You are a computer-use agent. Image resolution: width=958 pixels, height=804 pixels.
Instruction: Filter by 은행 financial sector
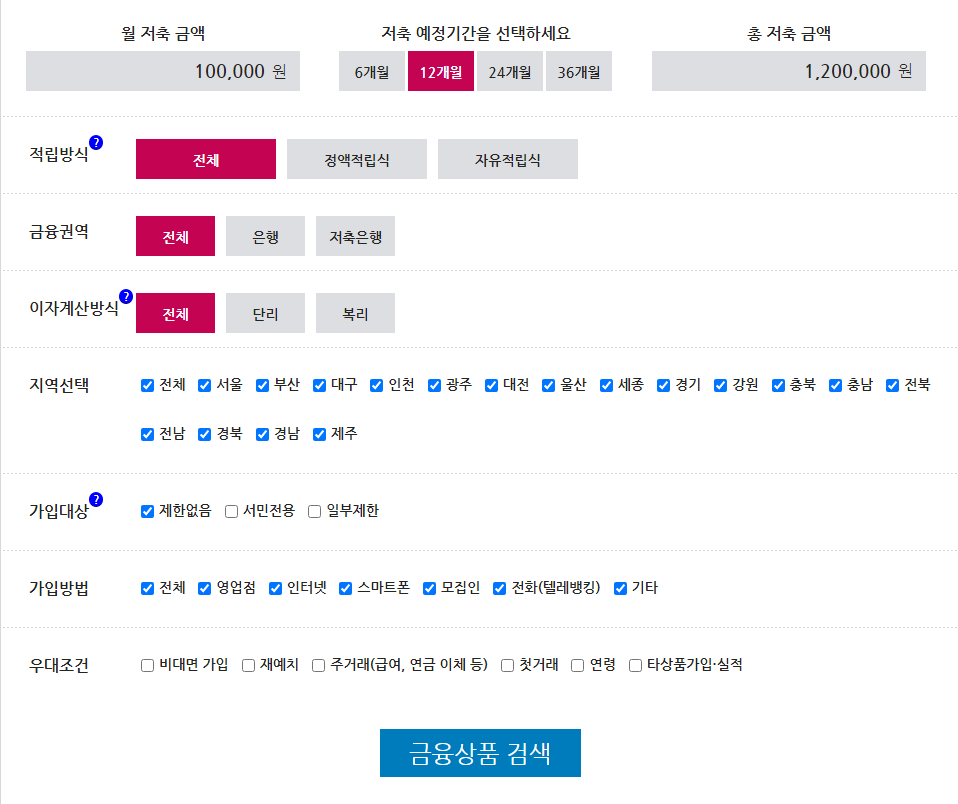[x=265, y=235]
